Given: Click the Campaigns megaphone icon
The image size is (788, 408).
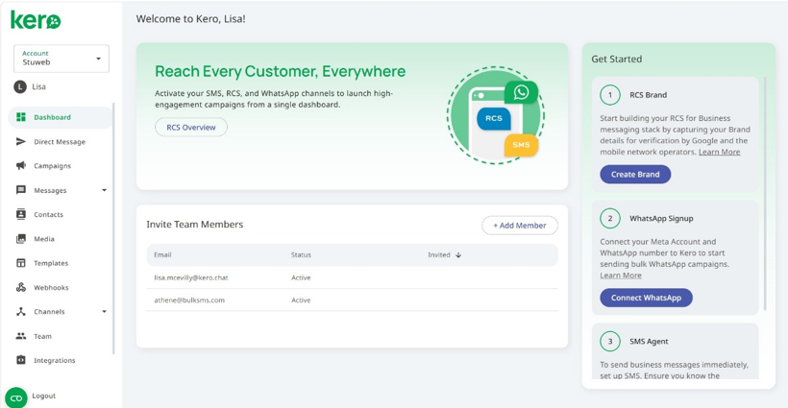Looking at the screenshot, I should (21, 166).
